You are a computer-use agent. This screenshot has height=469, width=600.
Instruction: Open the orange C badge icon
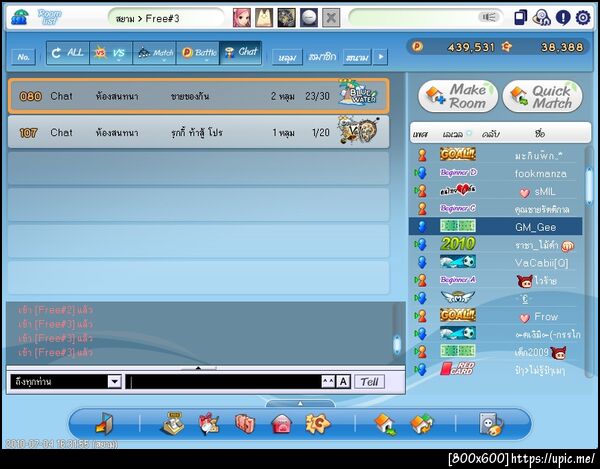coord(318,423)
